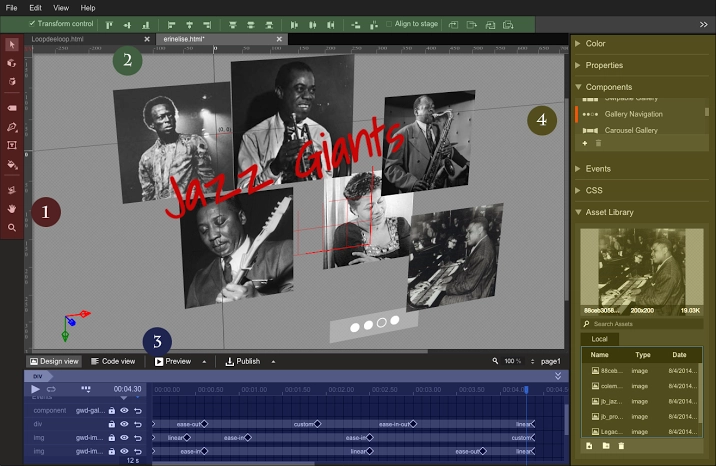
Task: Select the Selection arrow tool
Action: (12, 44)
